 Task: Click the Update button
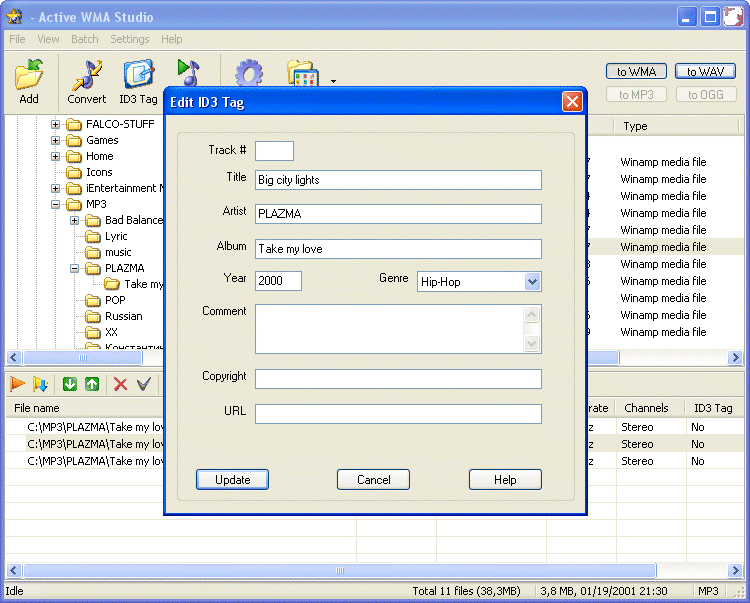[x=232, y=480]
